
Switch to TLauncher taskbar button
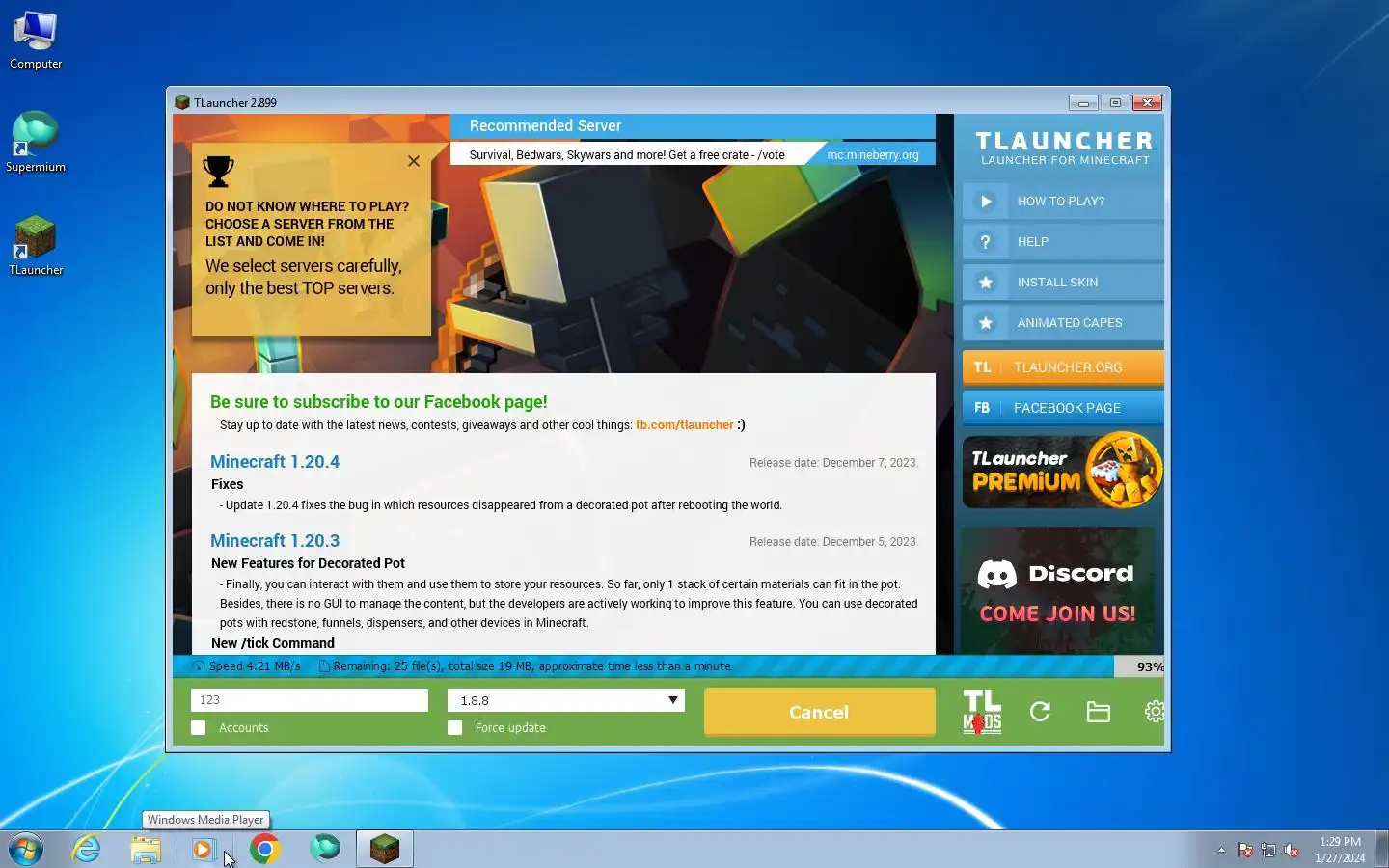[385, 850]
